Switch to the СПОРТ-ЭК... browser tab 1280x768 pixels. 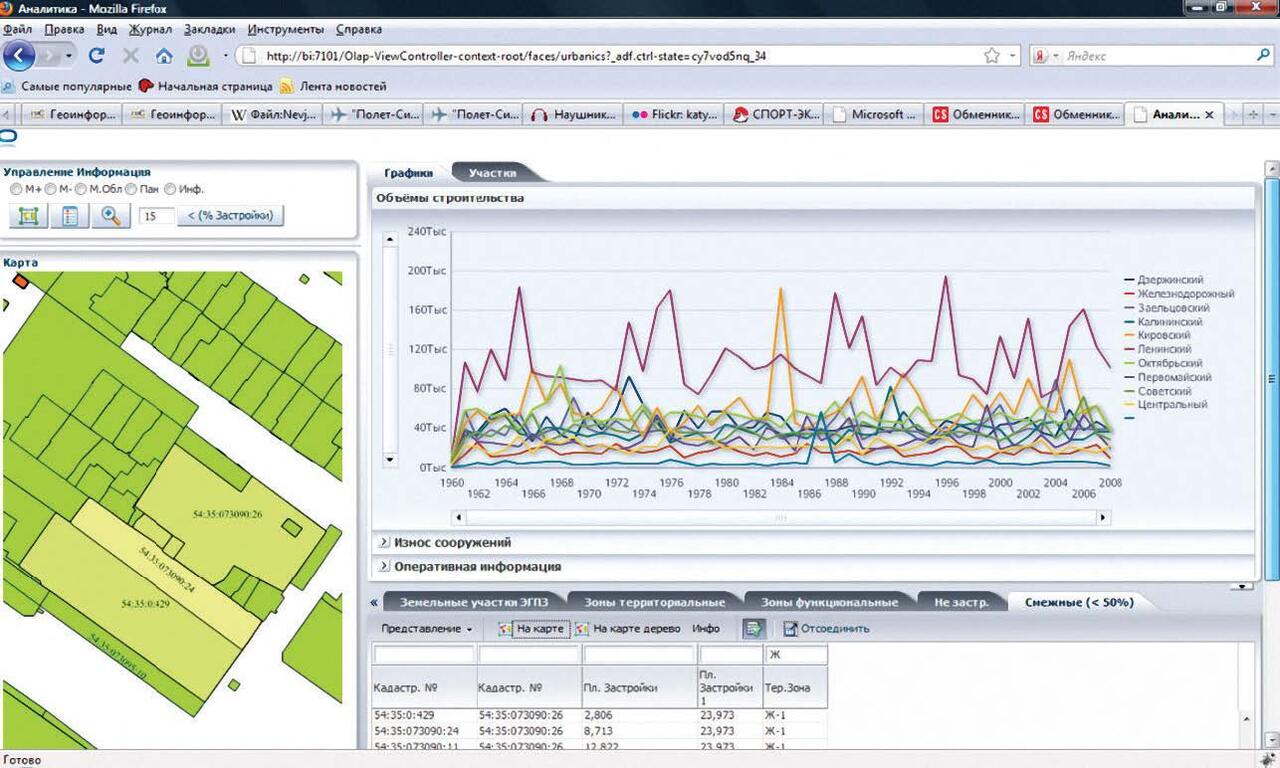click(x=776, y=115)
